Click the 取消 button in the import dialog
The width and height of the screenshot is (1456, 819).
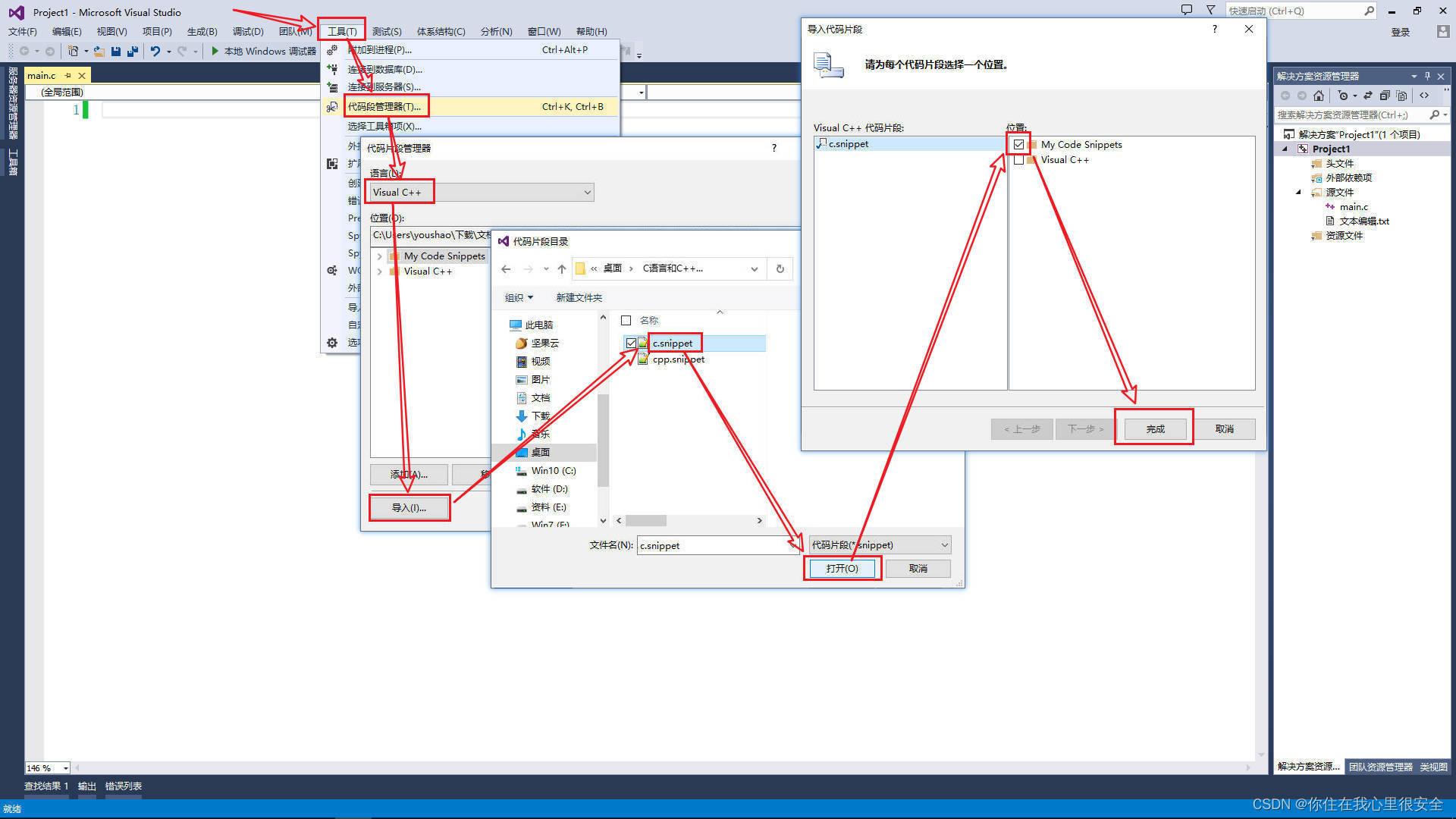coord(1224,428)
